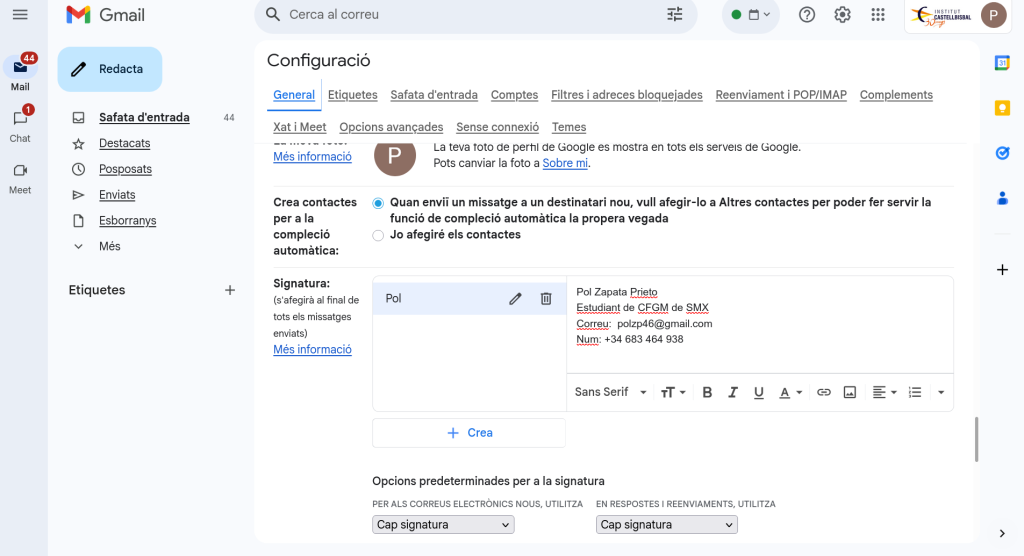Open text color picker in signature toolbar

790,392
